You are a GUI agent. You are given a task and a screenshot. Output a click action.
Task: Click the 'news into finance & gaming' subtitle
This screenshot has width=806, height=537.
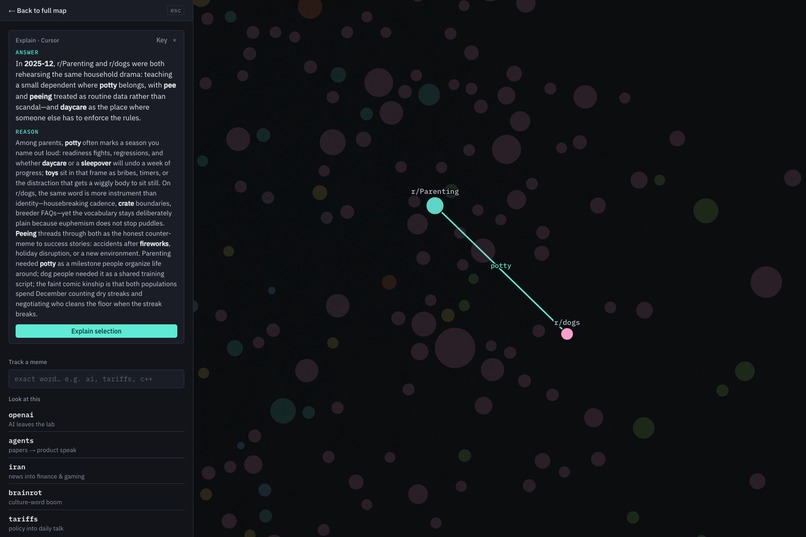[46, 476]
